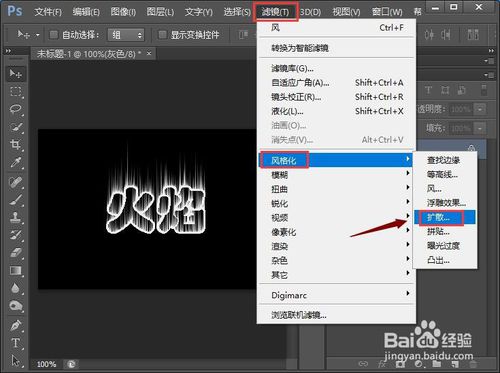Screen dimensions: 500x373
Task: Select the History Brush tool
Action: 15,235
